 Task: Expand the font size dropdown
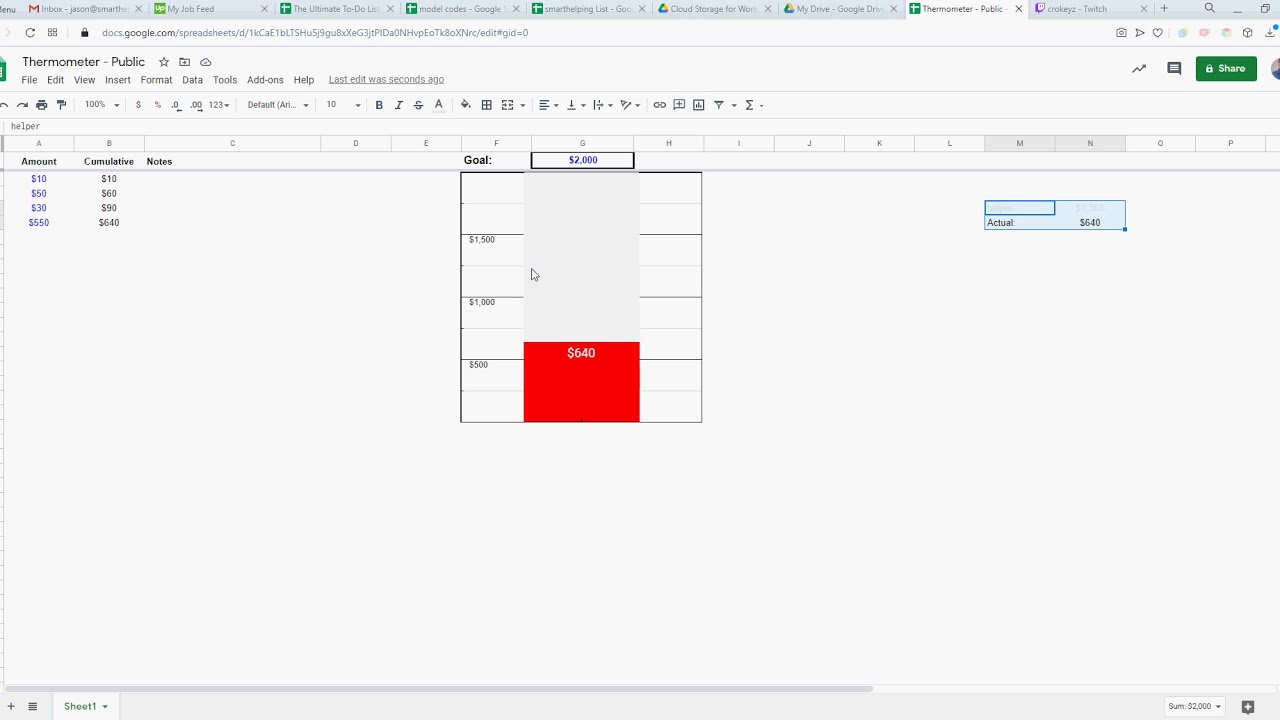pyautogui.click(x=343, y=105)
